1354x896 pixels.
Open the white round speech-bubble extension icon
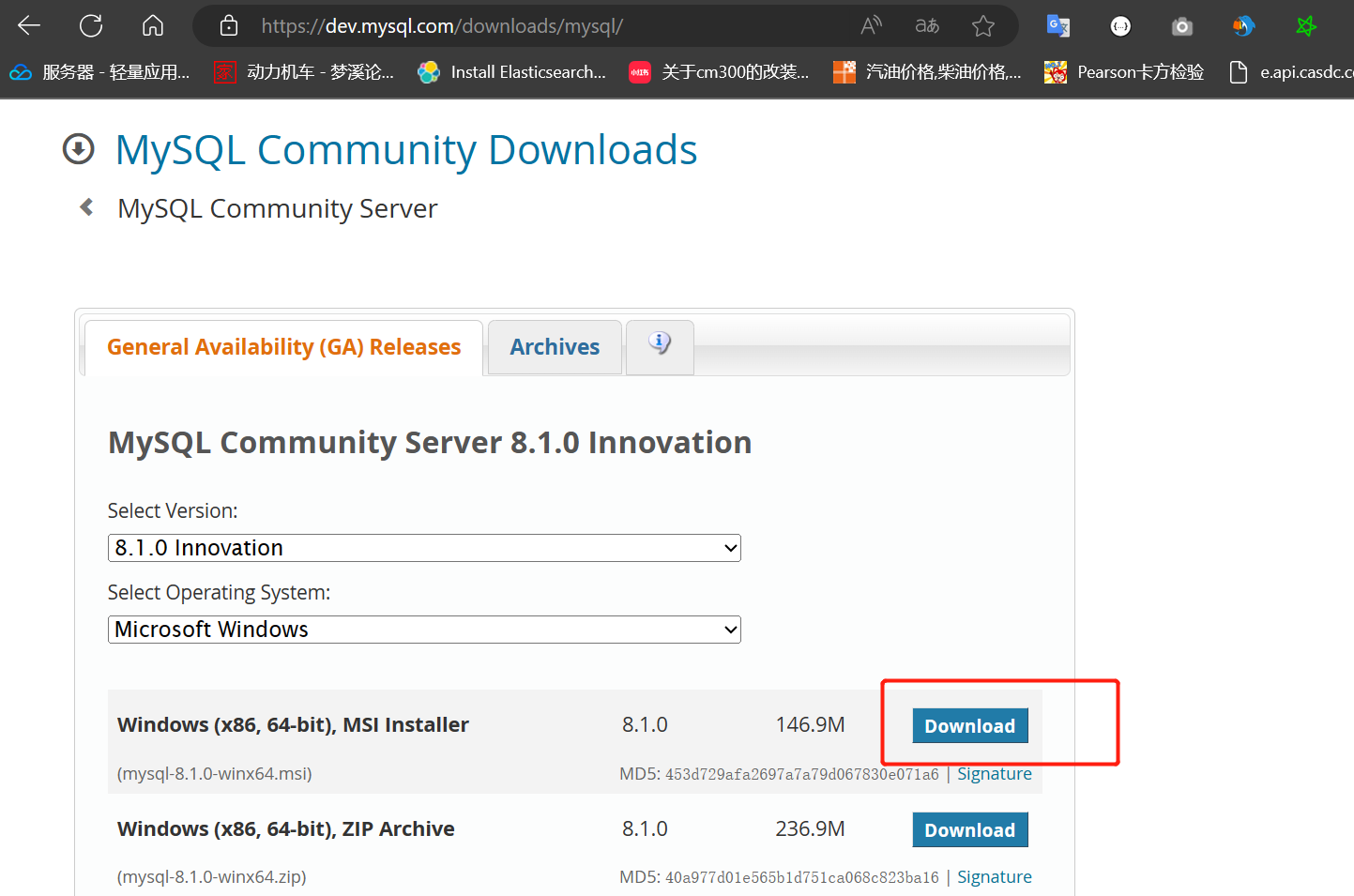(x=1120, y=26)
